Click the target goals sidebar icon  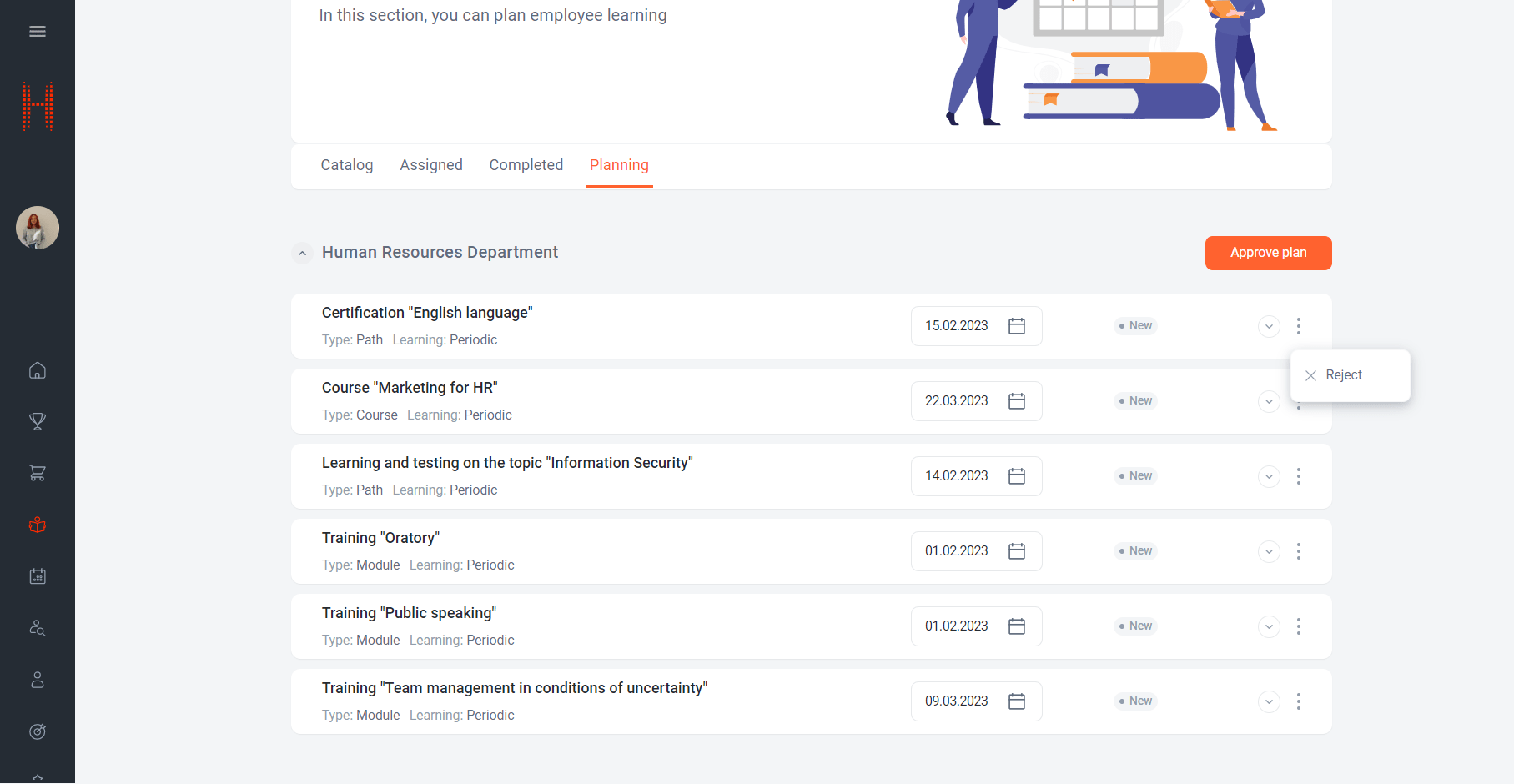coord(38,731)
